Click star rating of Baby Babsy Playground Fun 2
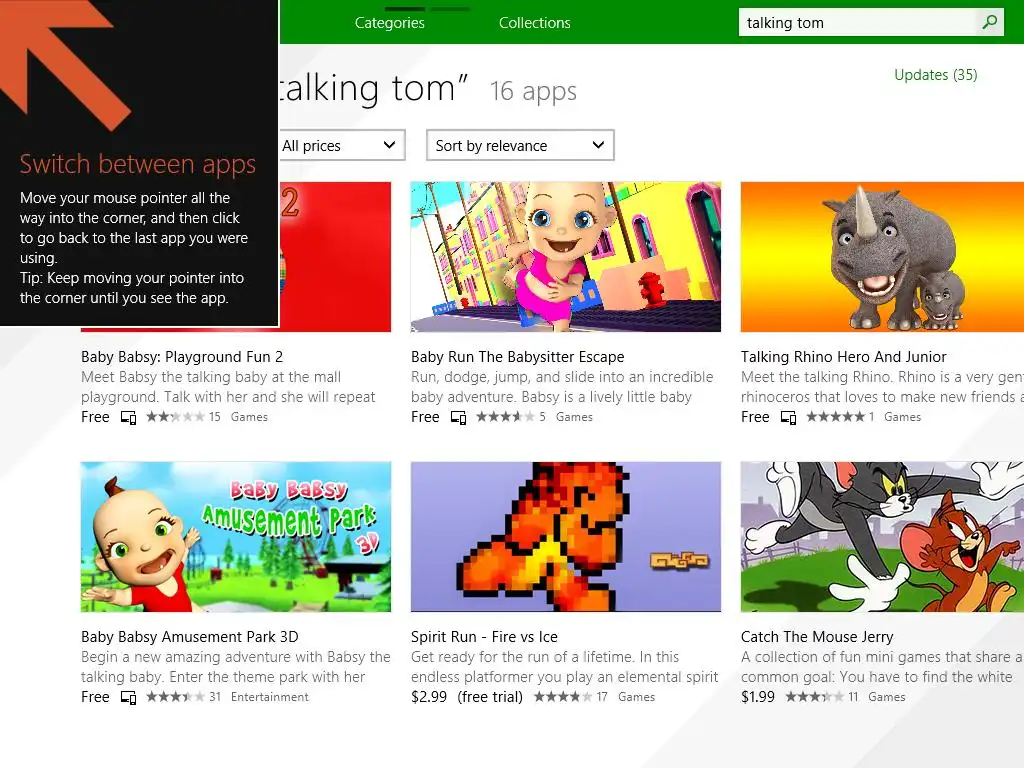 click(x=174, y=417)
